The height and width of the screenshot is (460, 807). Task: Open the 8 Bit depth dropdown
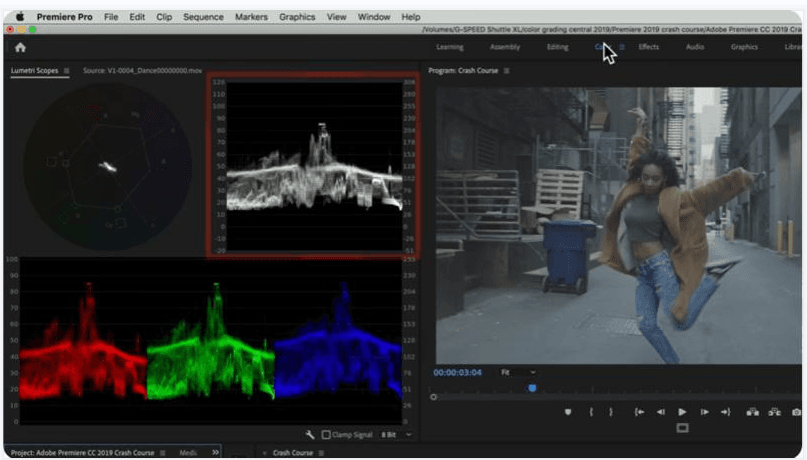point(396,435)
